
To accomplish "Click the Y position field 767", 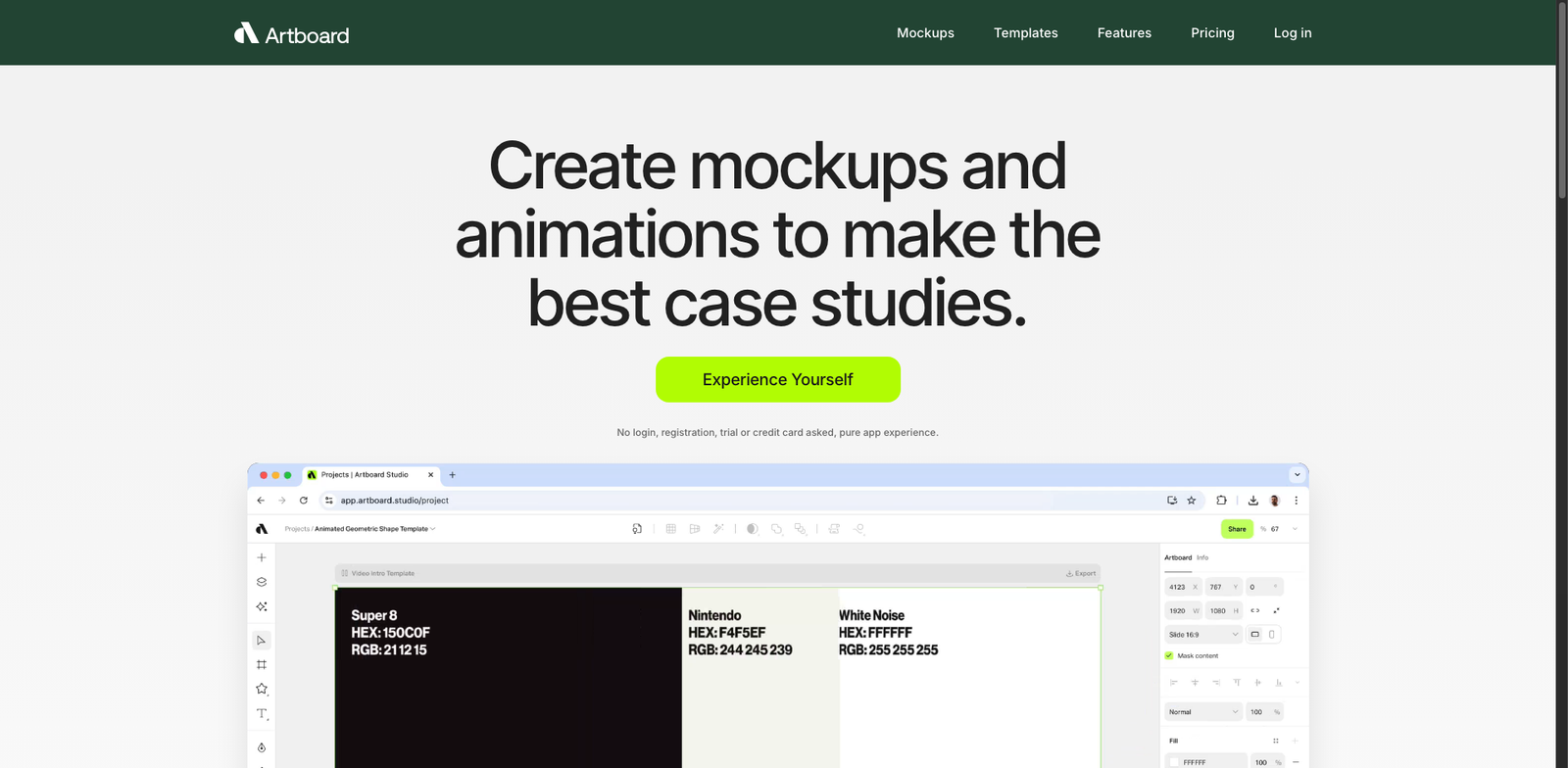I will click(x=1223, y=587).
